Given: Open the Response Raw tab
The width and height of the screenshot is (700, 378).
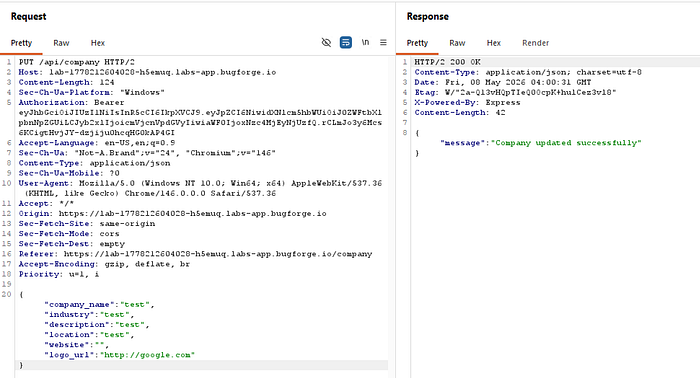Looking at the screenshot, I should [457, 43].
